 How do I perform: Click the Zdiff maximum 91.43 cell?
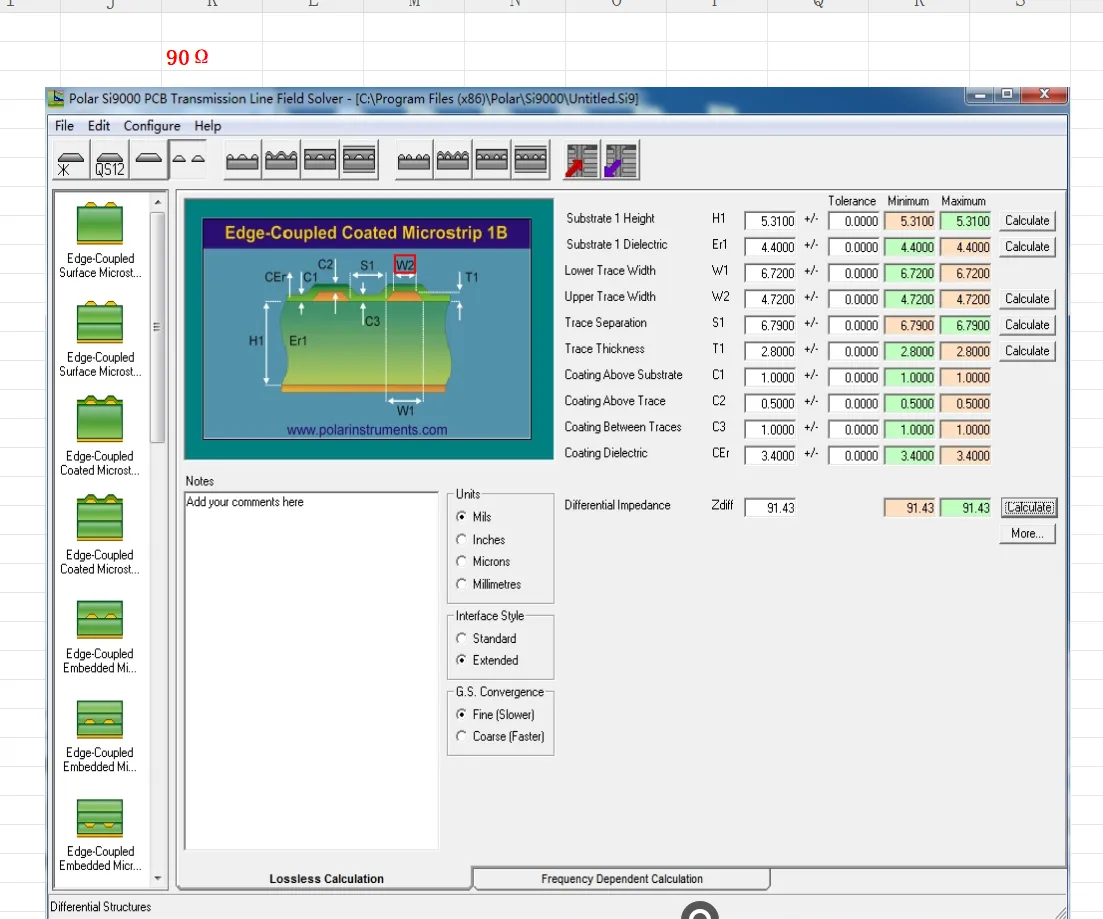966,507
